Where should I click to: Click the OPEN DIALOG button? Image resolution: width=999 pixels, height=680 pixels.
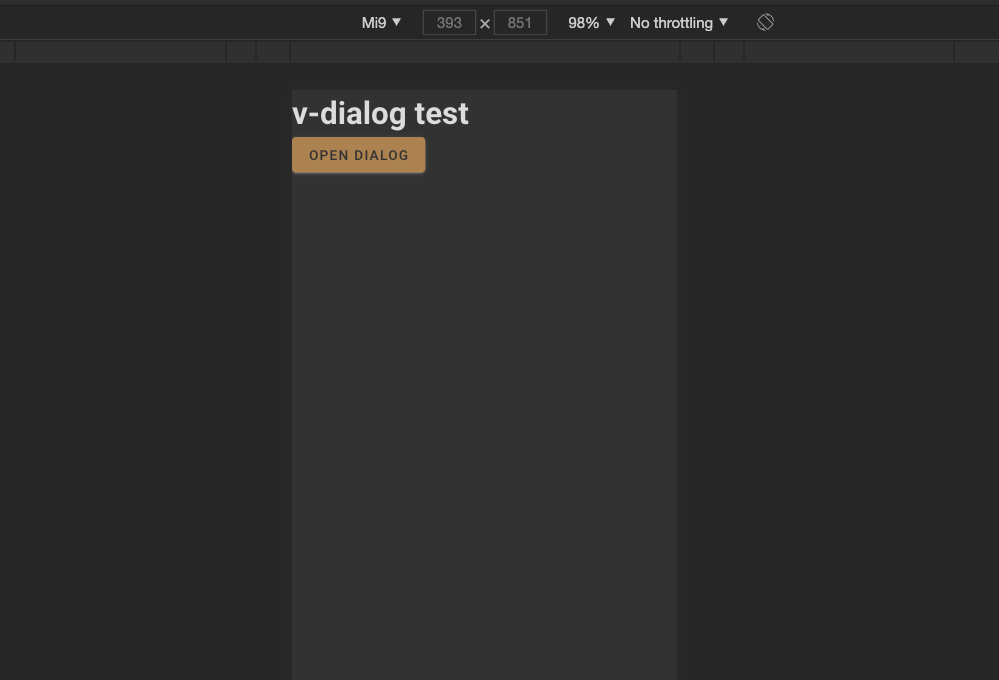tap(358, 155)
